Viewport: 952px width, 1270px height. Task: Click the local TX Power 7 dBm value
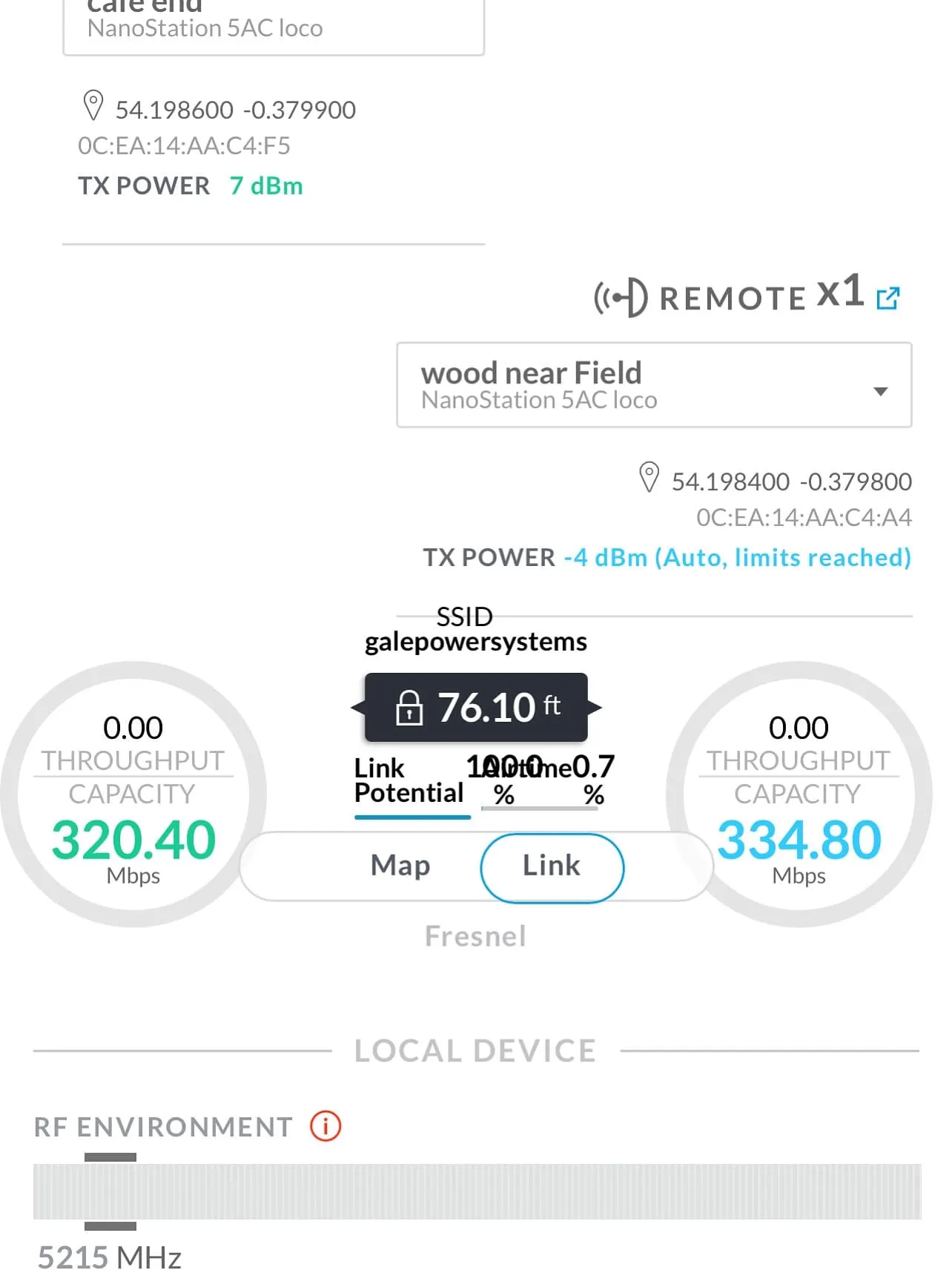coord(266,185)
